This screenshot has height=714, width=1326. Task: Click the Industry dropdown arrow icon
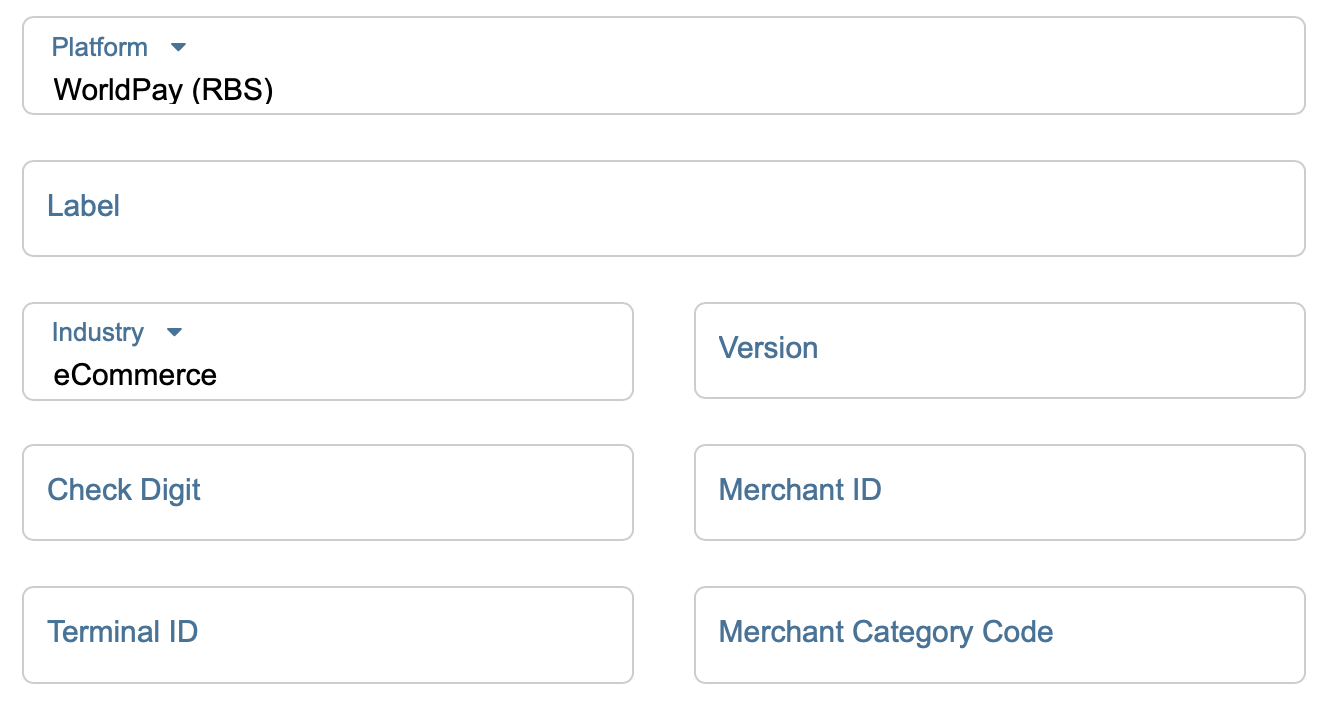click(174, 332)
